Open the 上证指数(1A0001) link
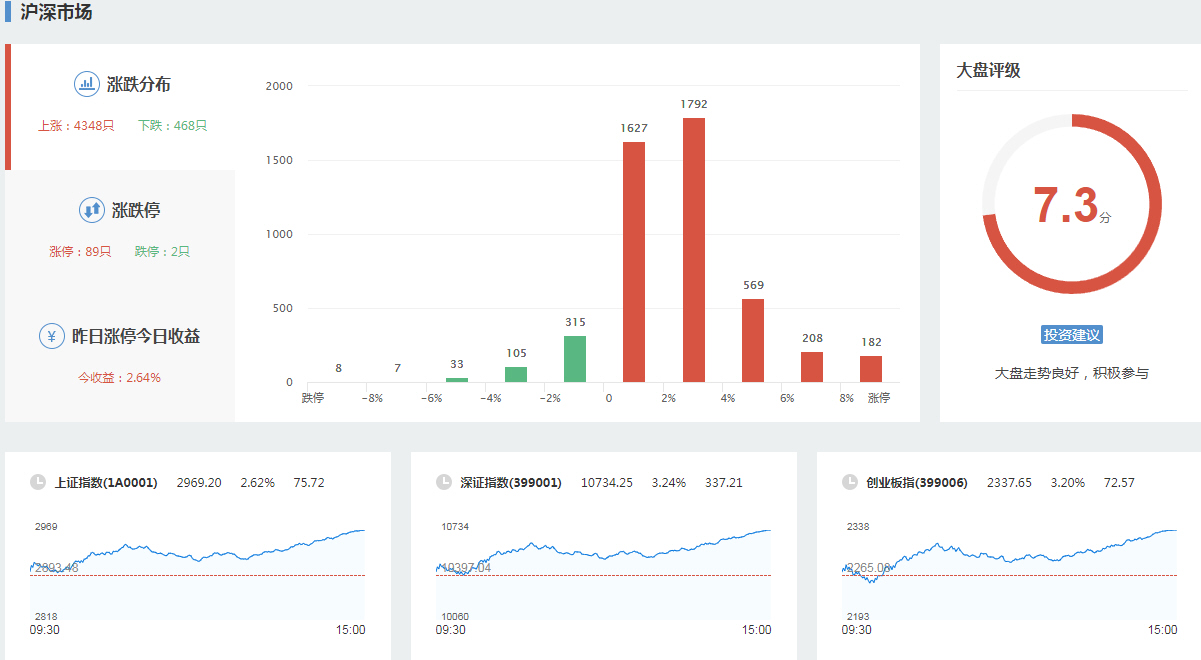 [x=106, y=482]
